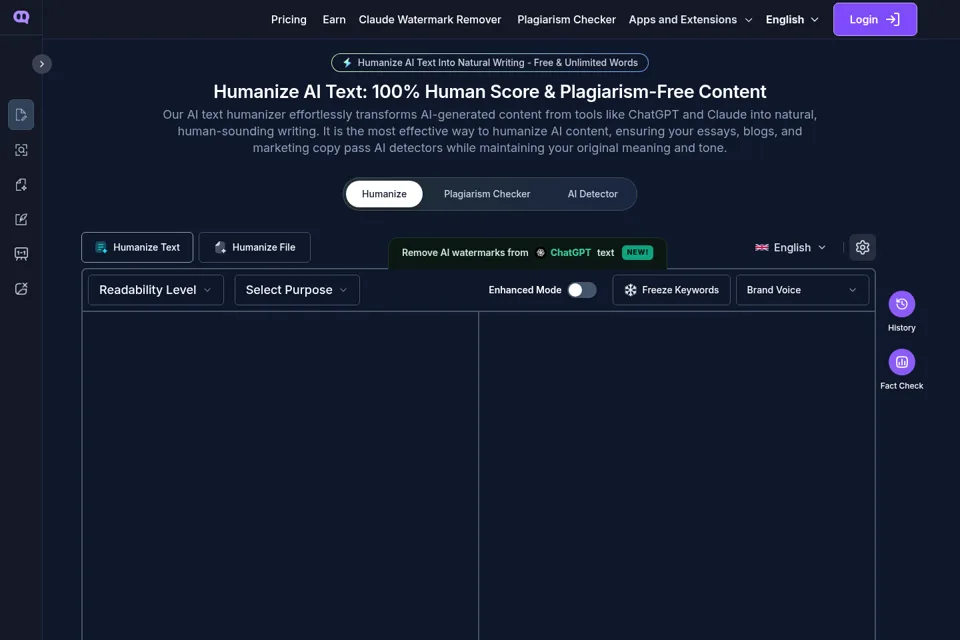Expand Apps and Extensions menu
This screenshot has height=640, width=960.
(690, 20)
